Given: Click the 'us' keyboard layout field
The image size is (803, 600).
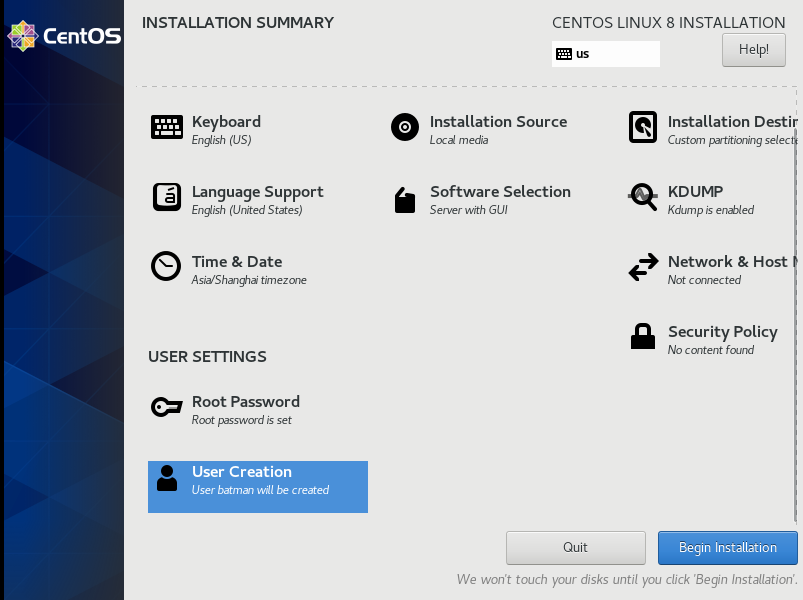Looking at the screenshot, I should 606,54.
